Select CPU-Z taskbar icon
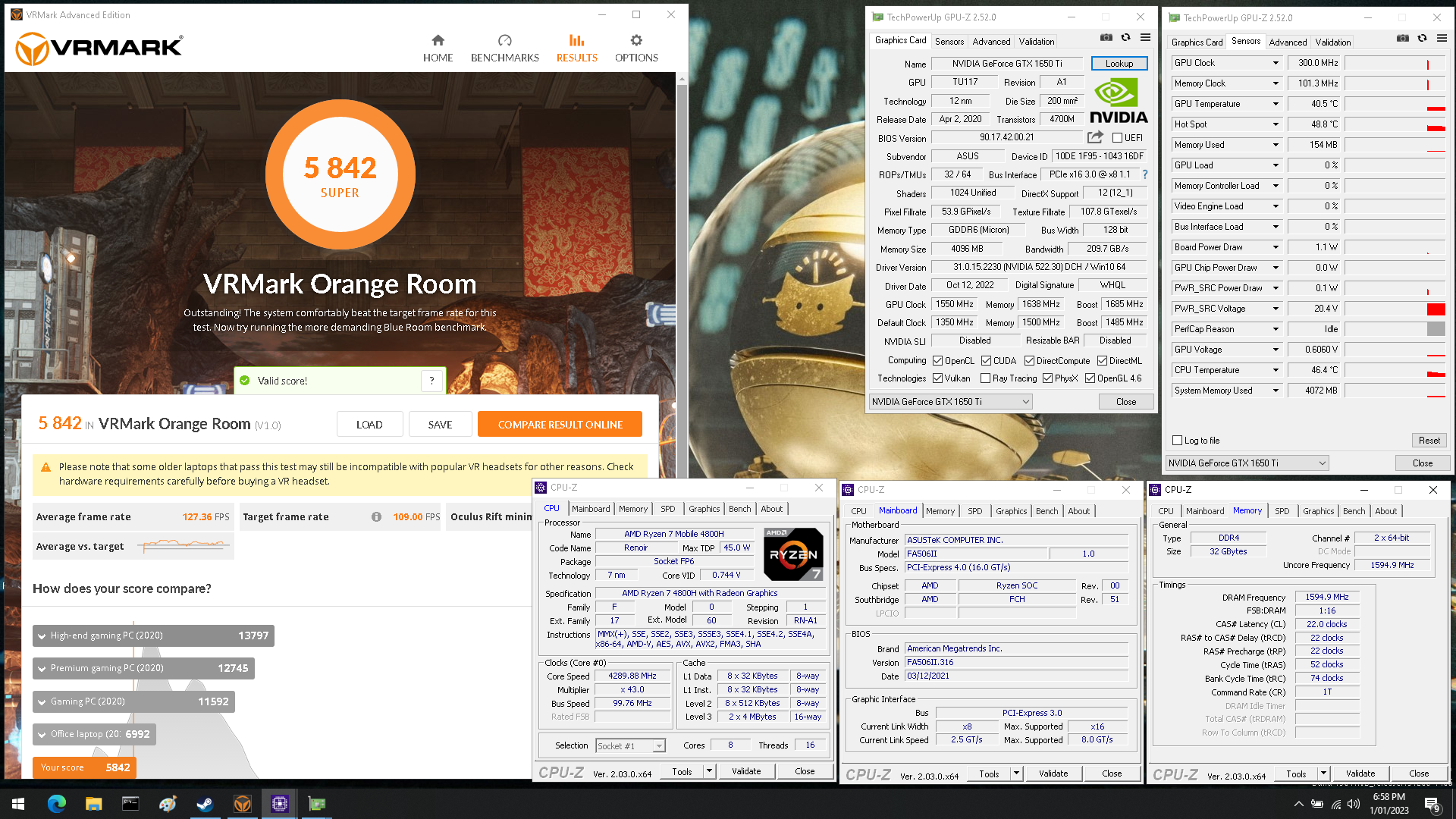 pyautogui.click(x=279, y=804)
